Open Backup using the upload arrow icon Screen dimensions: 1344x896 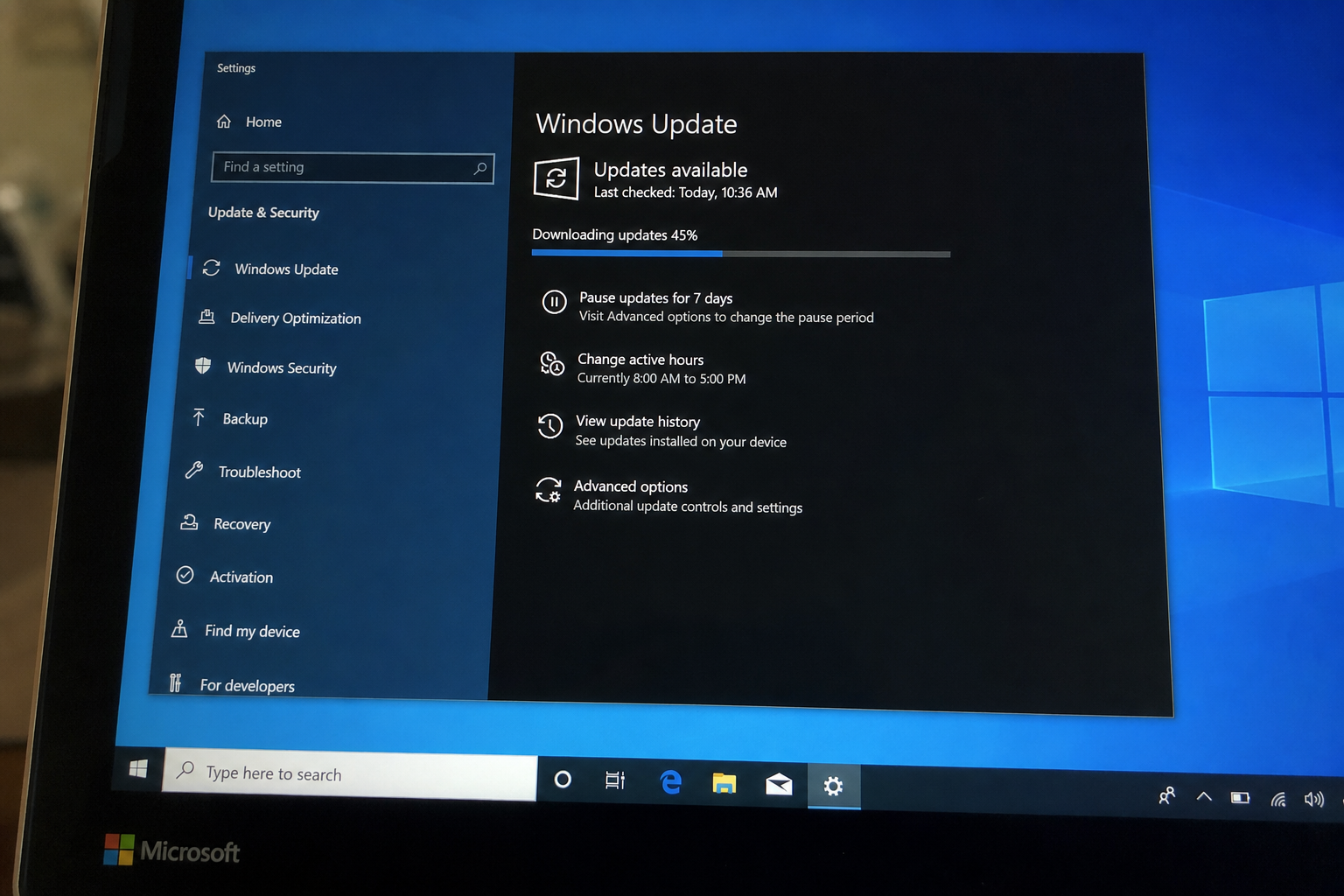199,417
